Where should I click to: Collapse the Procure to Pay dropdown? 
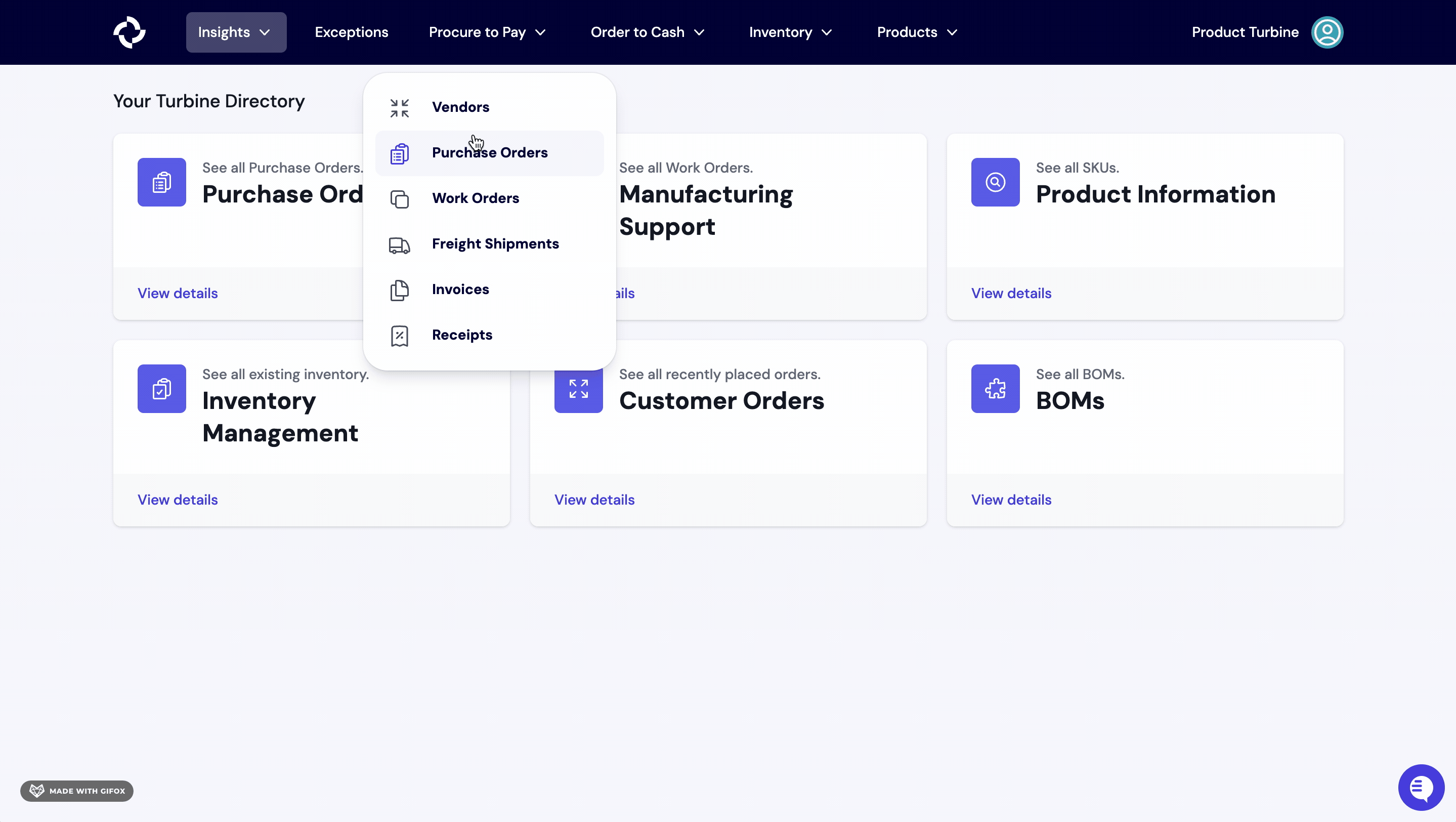487,32
